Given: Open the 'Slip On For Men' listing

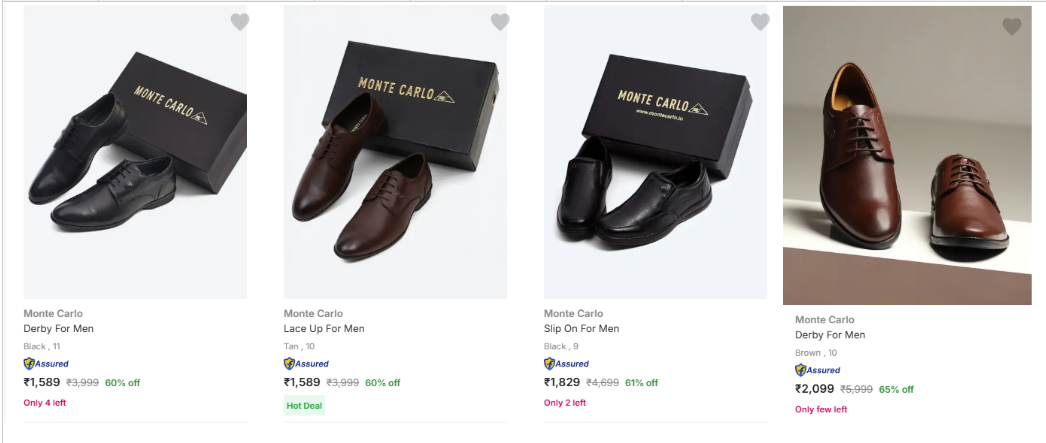Looking at the screenshot, I should [581, 329].
